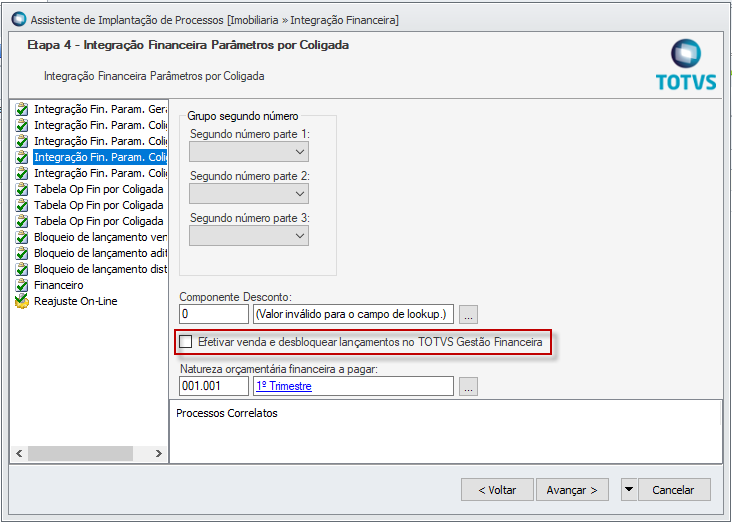Click the Natureza orçamentária code field 001.001
This screenshot has height=522, width=732.
214,386
